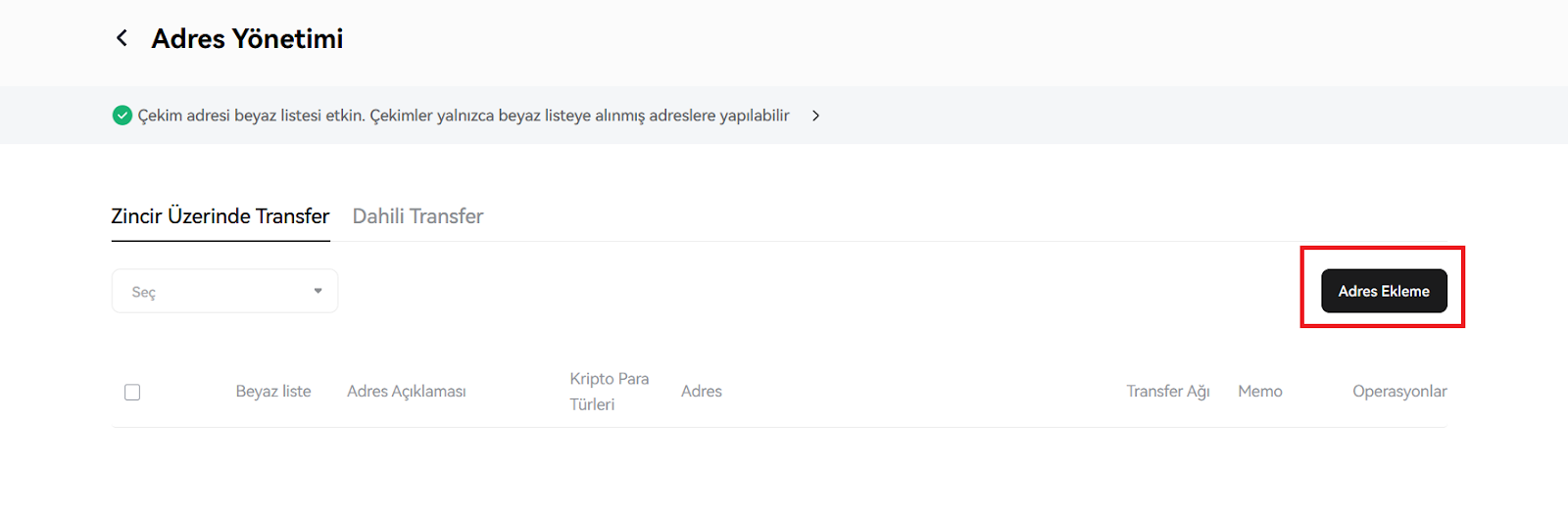Click the Adres Yönetimi page title
The image size is (1568, 515).
(x=247, y=38)
